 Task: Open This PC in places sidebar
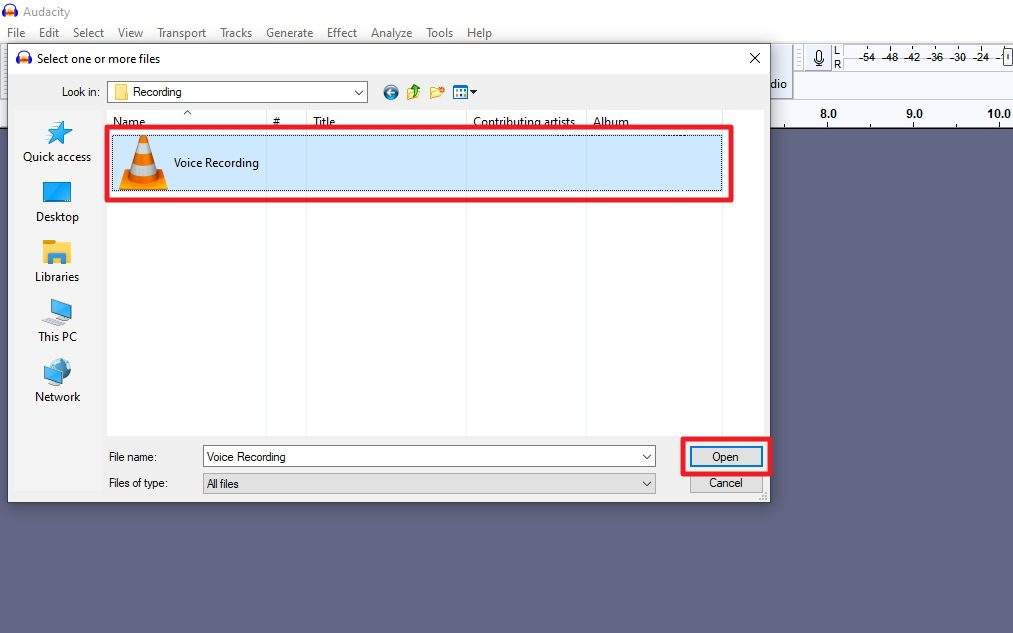click(57, 321)
